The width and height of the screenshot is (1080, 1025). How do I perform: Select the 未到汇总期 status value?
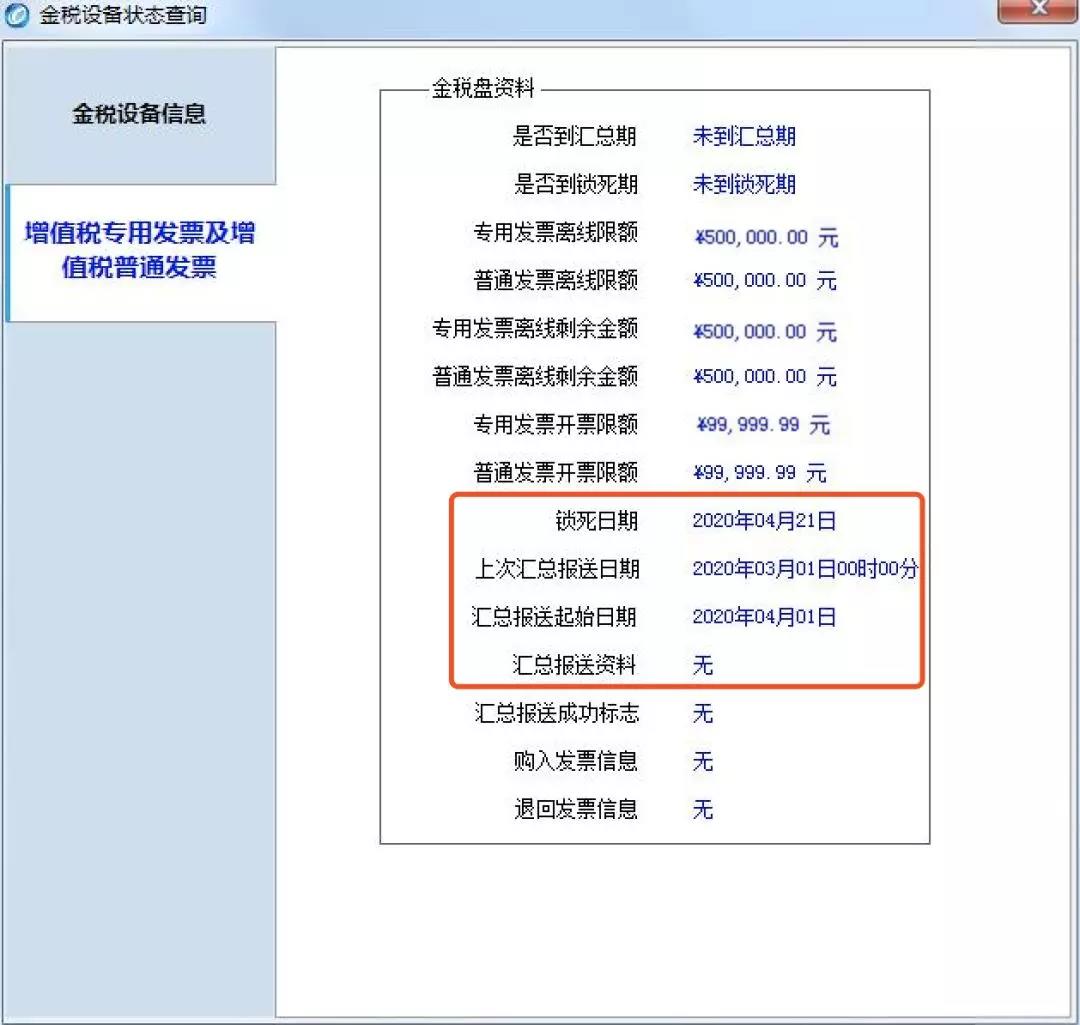tap(745, 137)
